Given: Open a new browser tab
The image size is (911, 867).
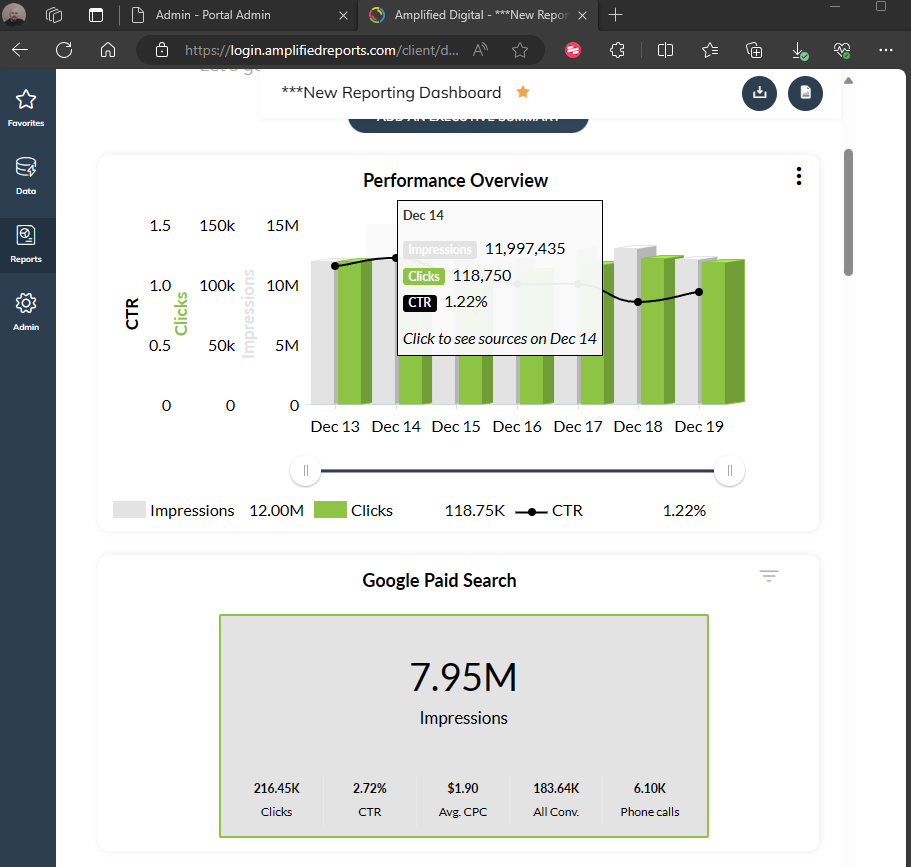Looking at the screenshot, I should coord(615,15).
